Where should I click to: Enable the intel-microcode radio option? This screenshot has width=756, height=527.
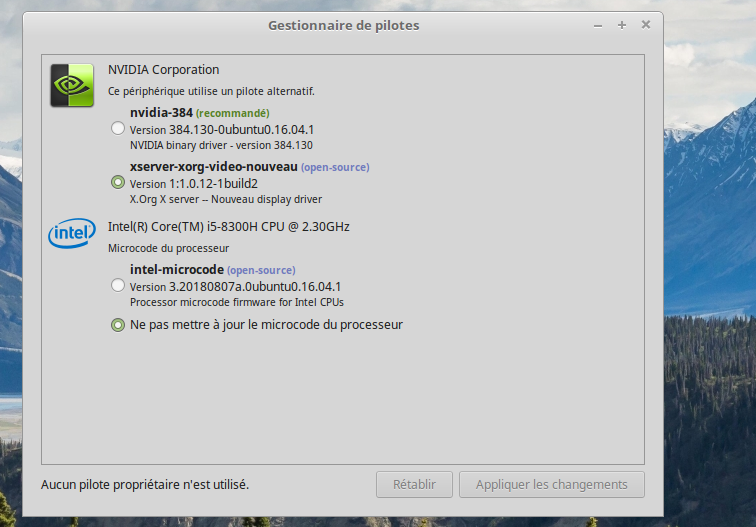[118, 286]
